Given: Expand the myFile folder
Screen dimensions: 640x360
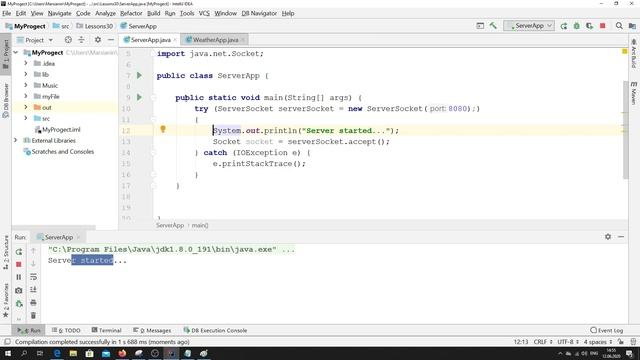Looking at the screenshot, I should 26,96.
